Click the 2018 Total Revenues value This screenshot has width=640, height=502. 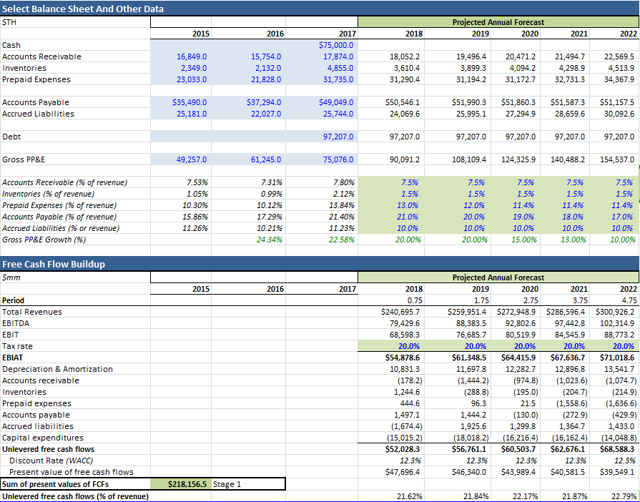[399, 312]
